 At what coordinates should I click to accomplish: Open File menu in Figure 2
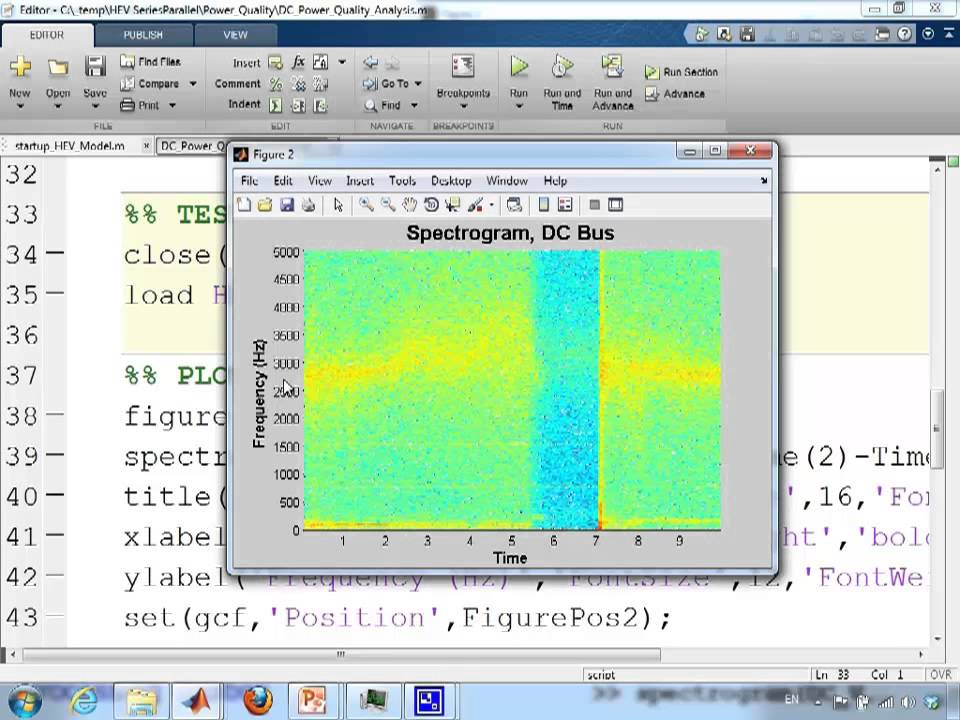tap(249, 181)
